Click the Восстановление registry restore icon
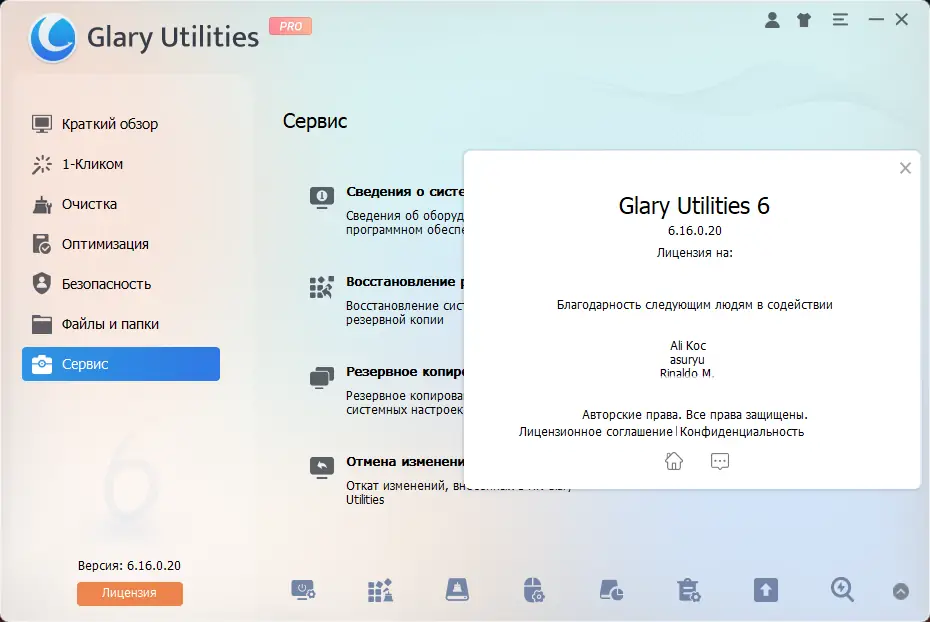The image size is (930, 622). coord(321,288)
